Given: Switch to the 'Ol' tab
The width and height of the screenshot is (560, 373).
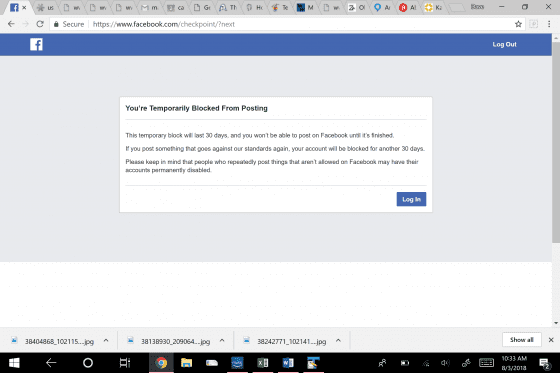Looking at the screenshot, I should [x=357, y=8].
